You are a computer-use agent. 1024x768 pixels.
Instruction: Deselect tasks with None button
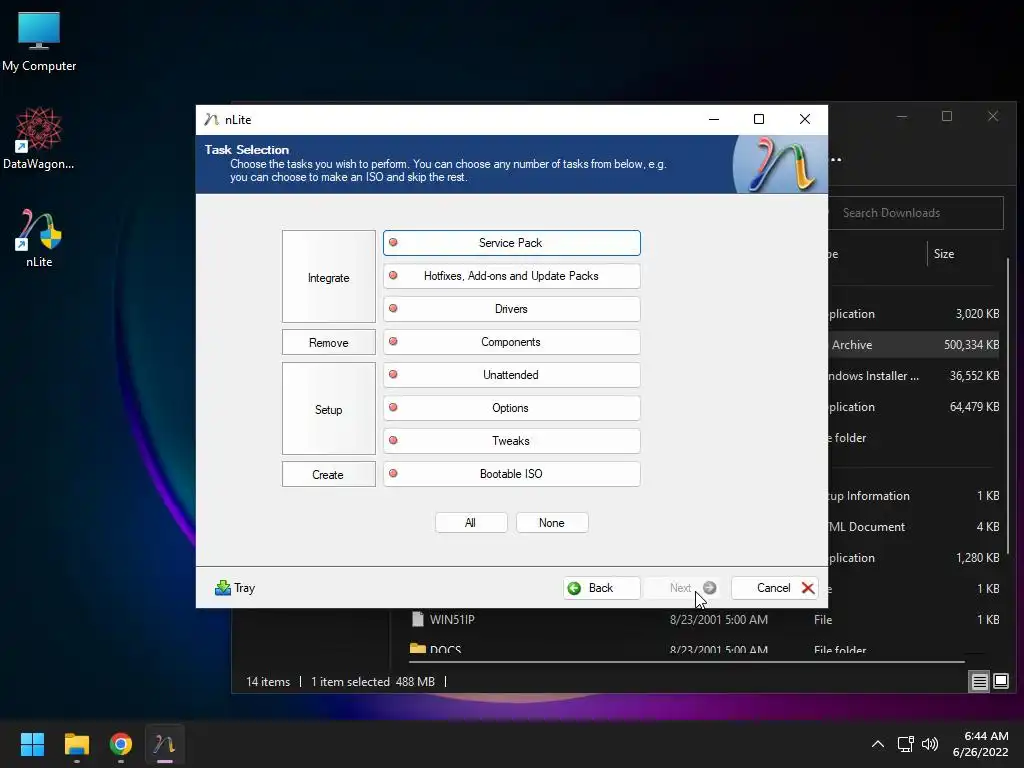coord(552,522)
